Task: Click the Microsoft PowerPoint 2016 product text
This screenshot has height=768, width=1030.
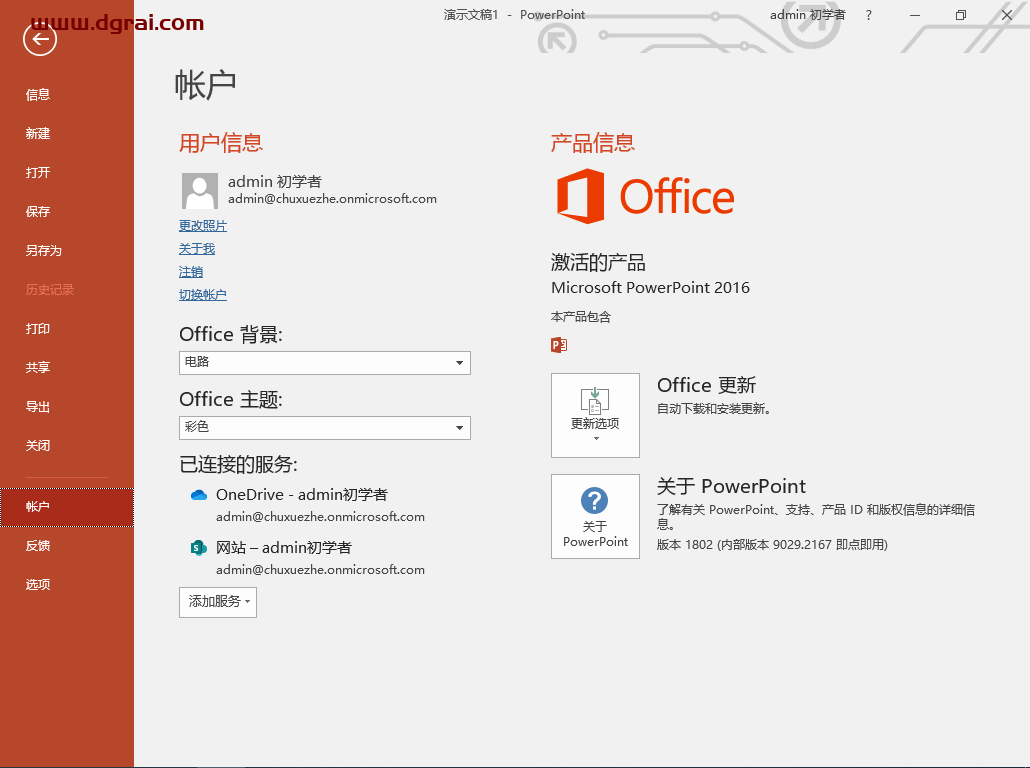Action: 650,288
